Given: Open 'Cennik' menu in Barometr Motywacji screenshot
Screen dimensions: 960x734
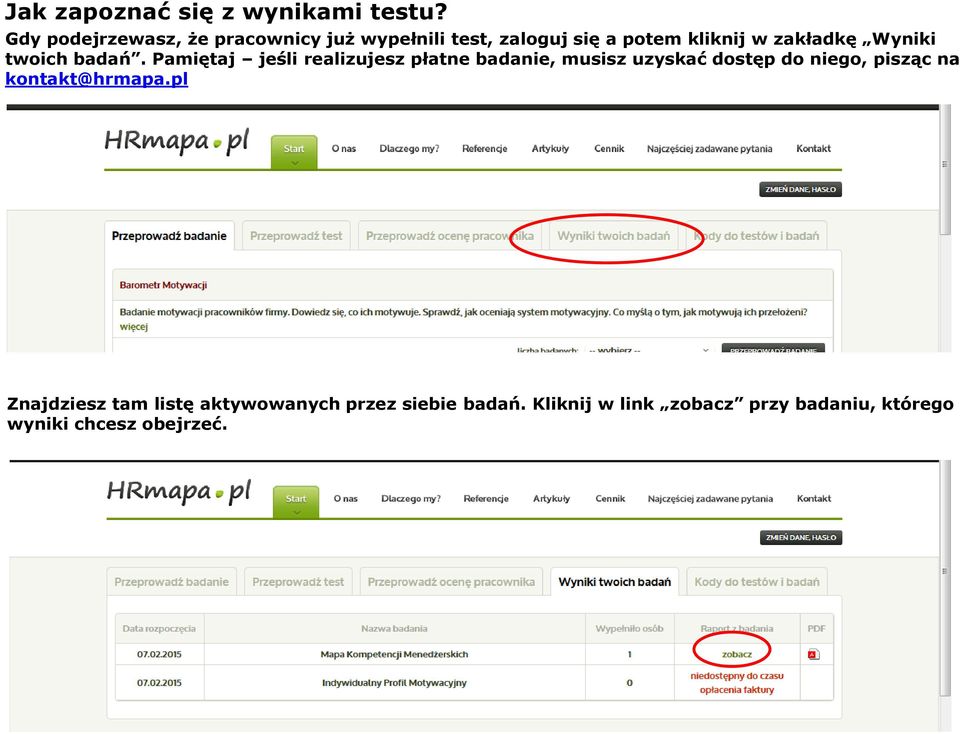Looking at the screenshot, I should (609, 149).
